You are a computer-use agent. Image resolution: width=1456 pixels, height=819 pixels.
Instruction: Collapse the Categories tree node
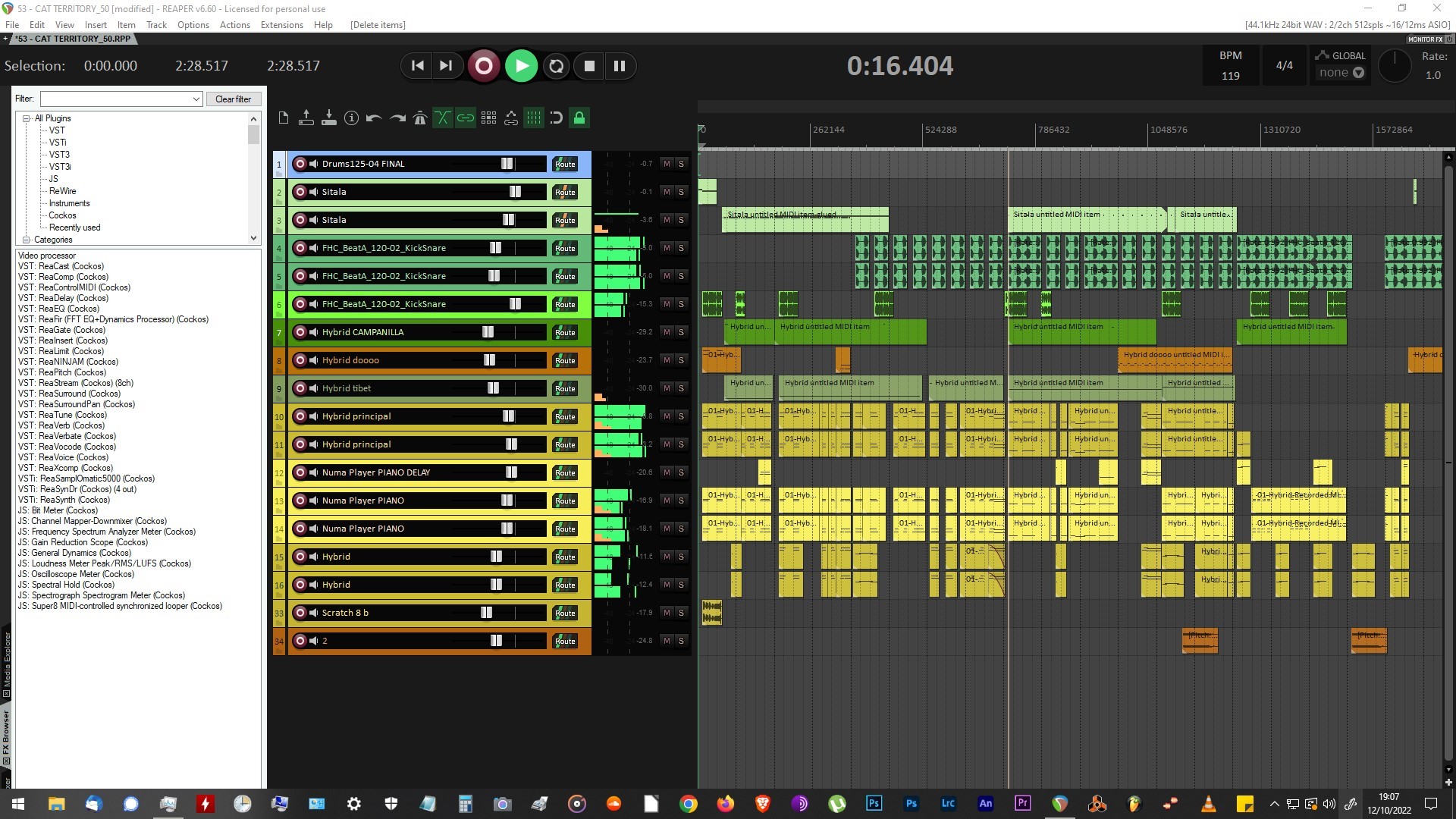point(27,240)
